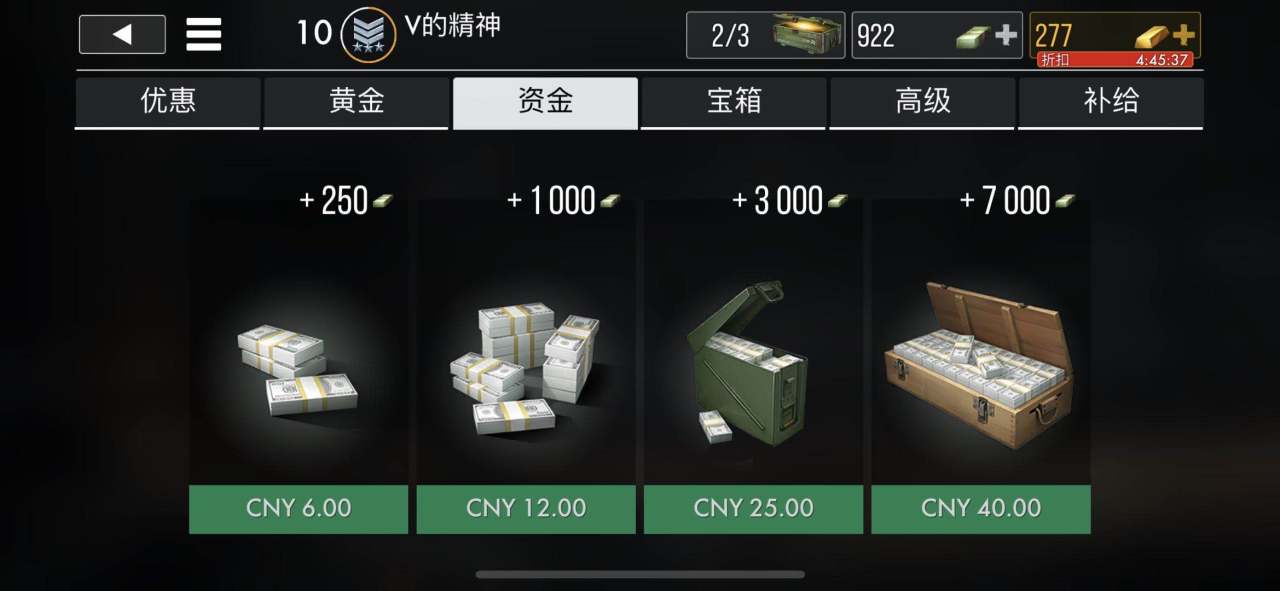This screenshot has width=1280, height=591.
Task: Tap the white plus to add cash
Action: tap(1006, 36)
